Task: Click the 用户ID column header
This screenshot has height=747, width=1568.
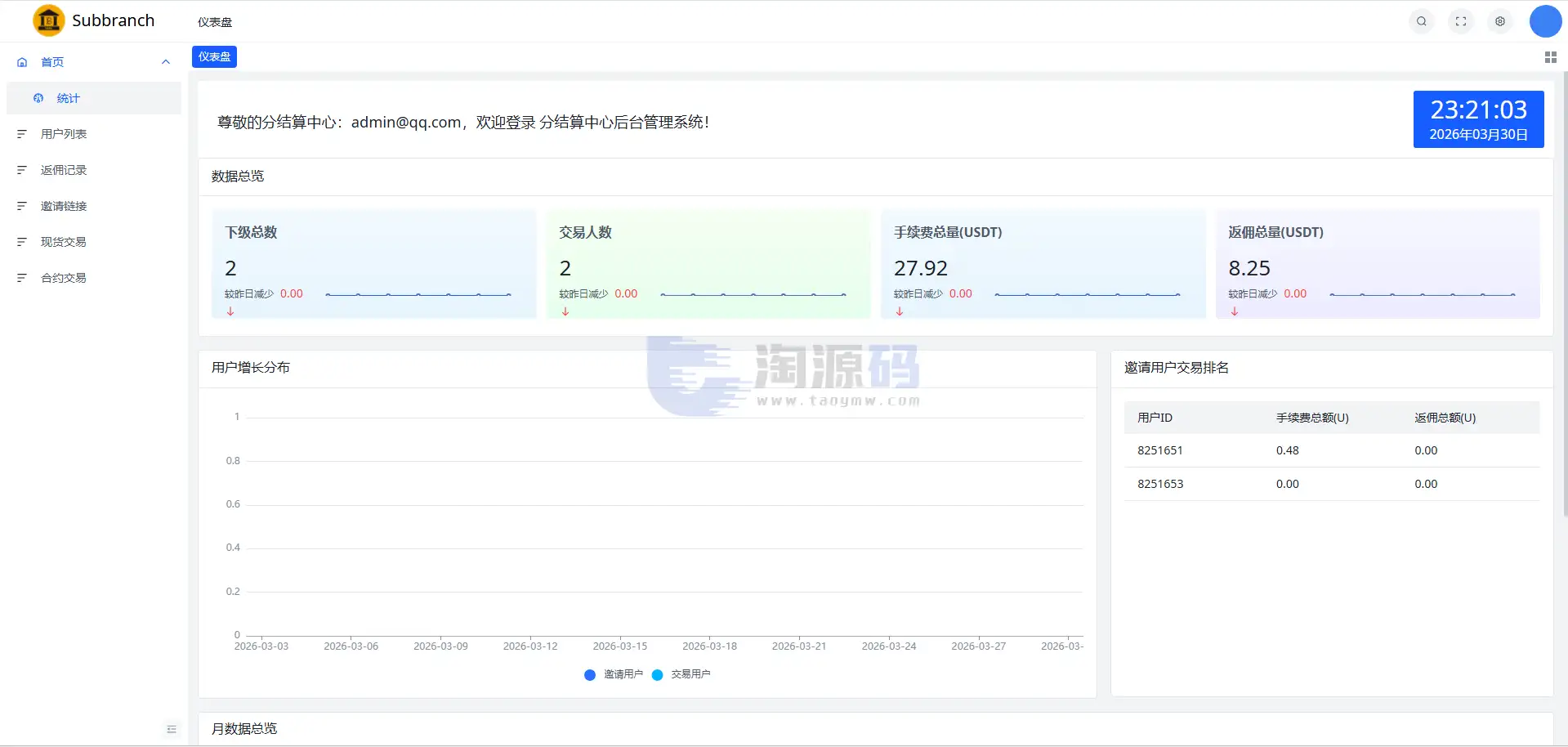Action: (x=1155, y=418)
